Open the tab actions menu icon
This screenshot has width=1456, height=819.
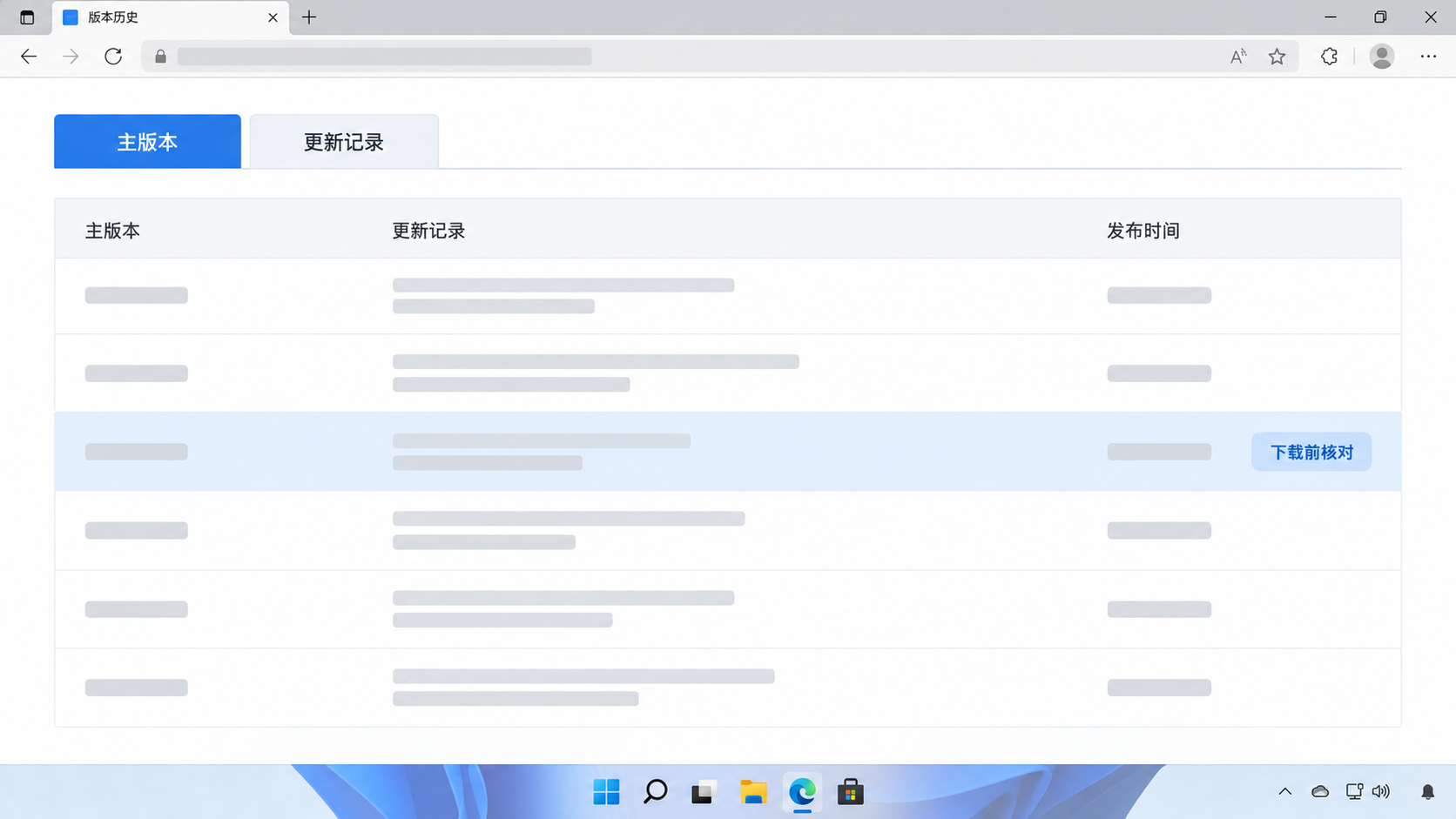click(27, 17)
